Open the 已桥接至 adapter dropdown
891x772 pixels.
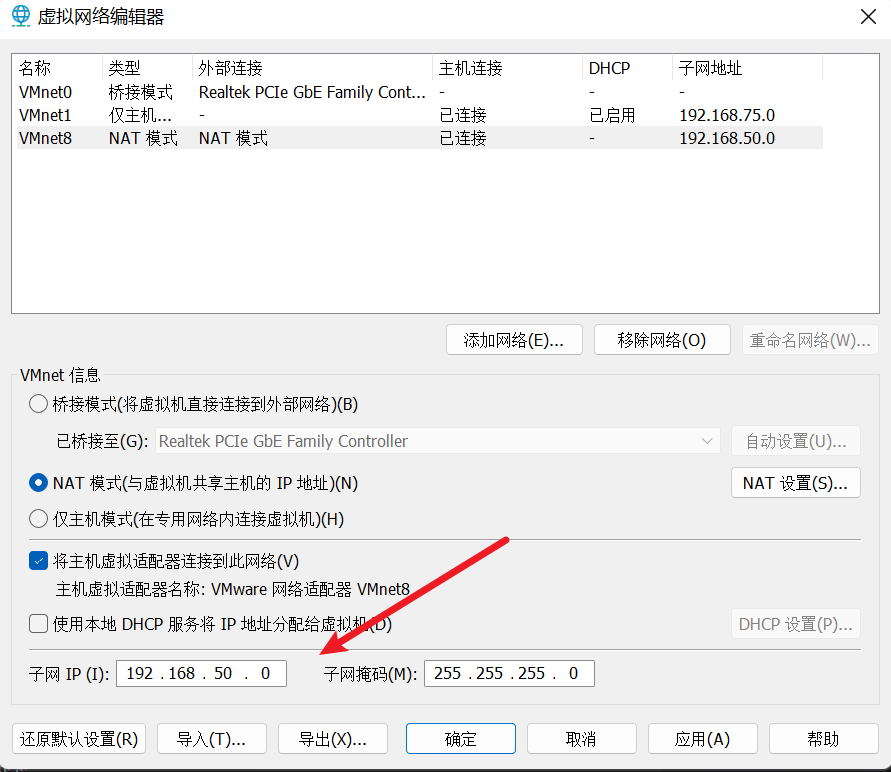(437, 441)
